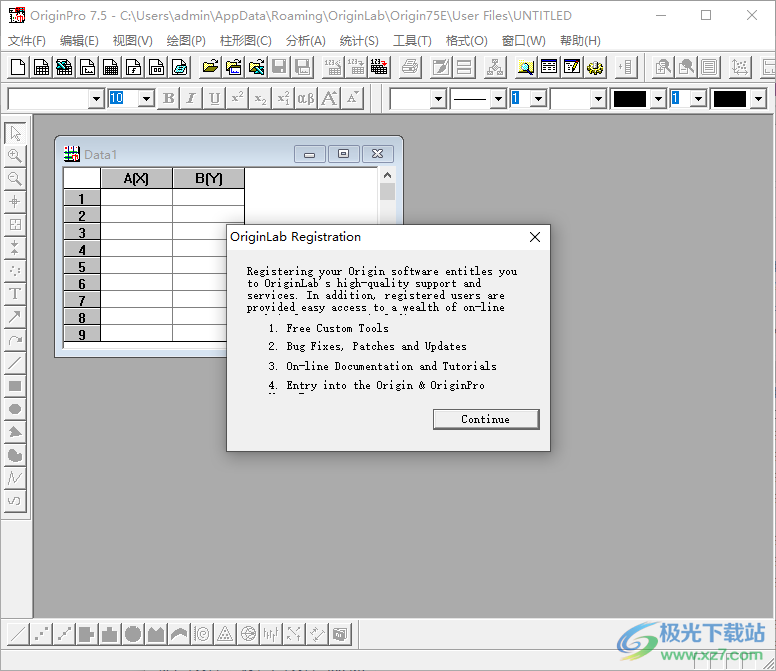Viewport: 776px width, 671px height.
Task: Click Increase Font size button
Action: coord(329,98)
